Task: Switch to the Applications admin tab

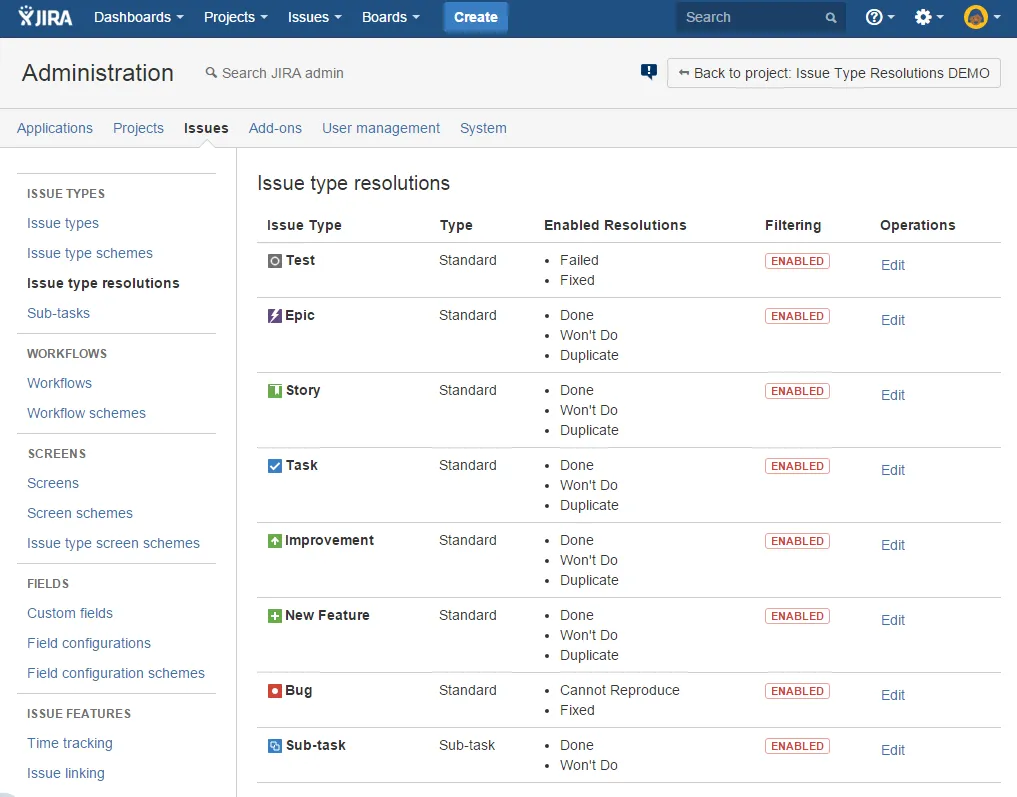Action: coord(54,128)
